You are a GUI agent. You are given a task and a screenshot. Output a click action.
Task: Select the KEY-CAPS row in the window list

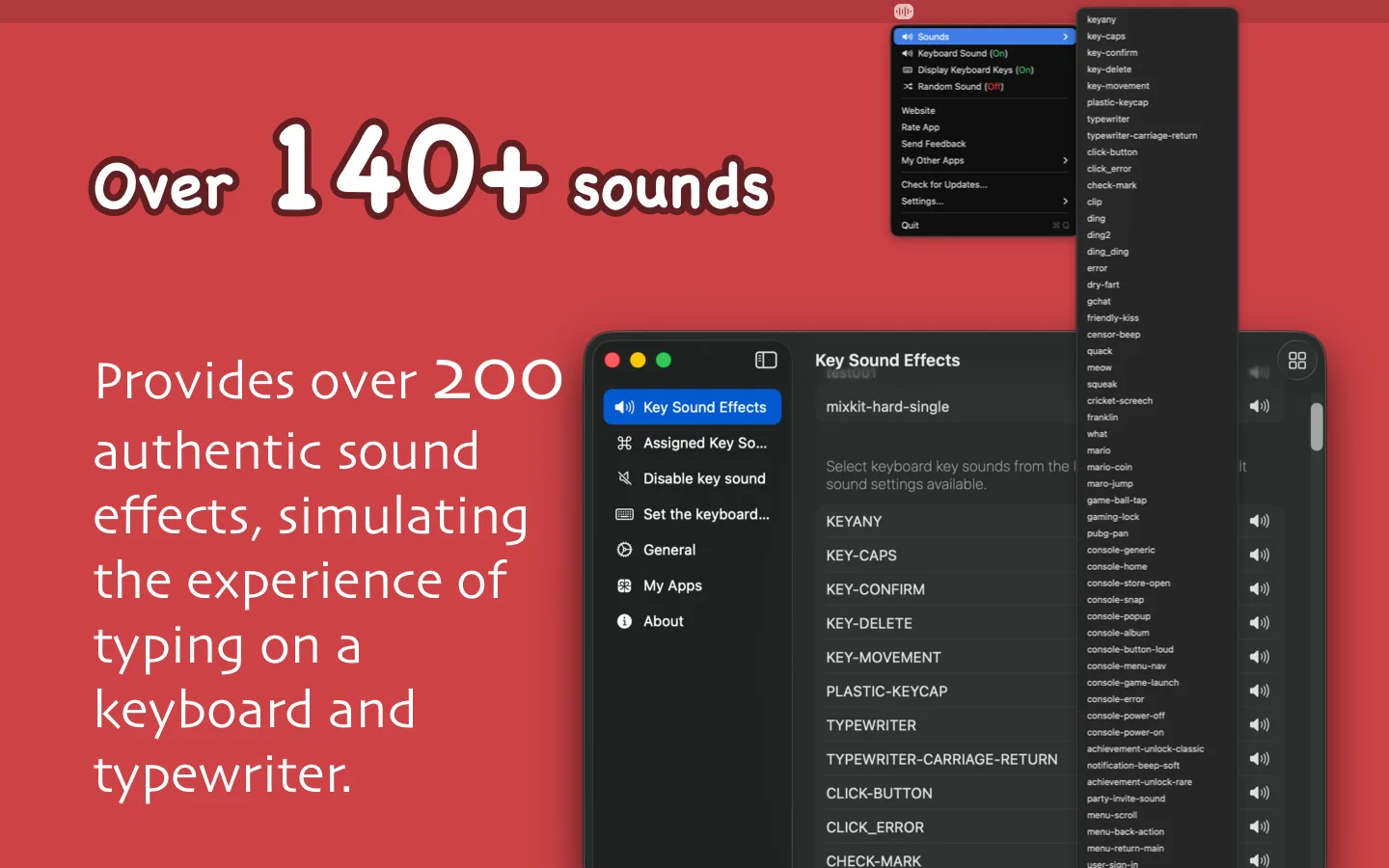coord(1049,555)
